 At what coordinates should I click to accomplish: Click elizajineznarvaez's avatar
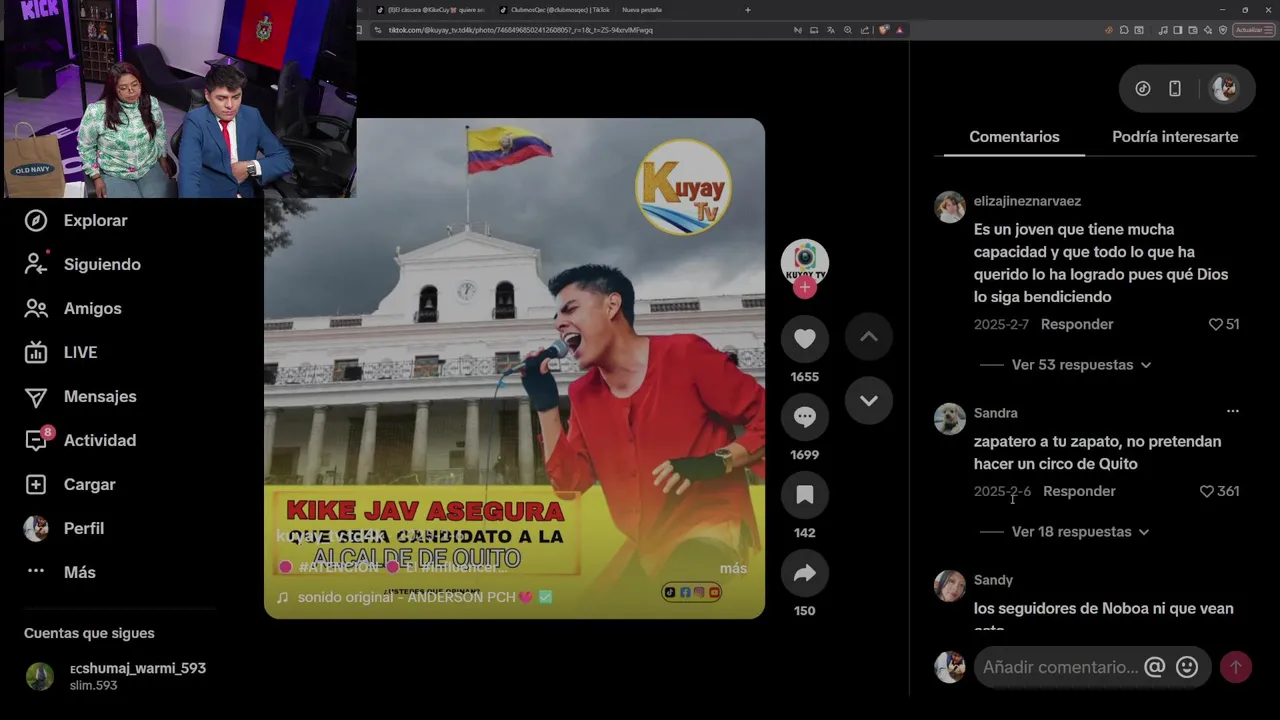pyautogui.click(x=949, y=207)
